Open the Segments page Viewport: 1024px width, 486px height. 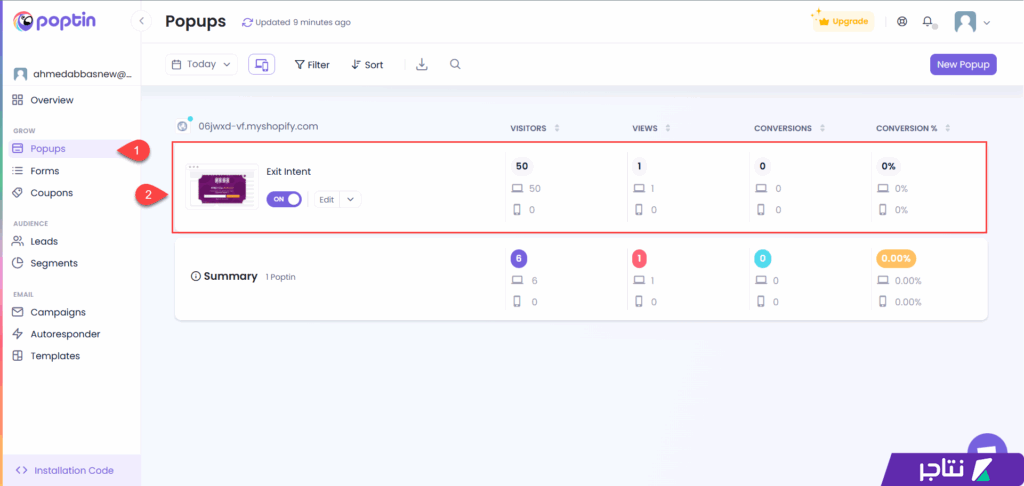point(46,263)
